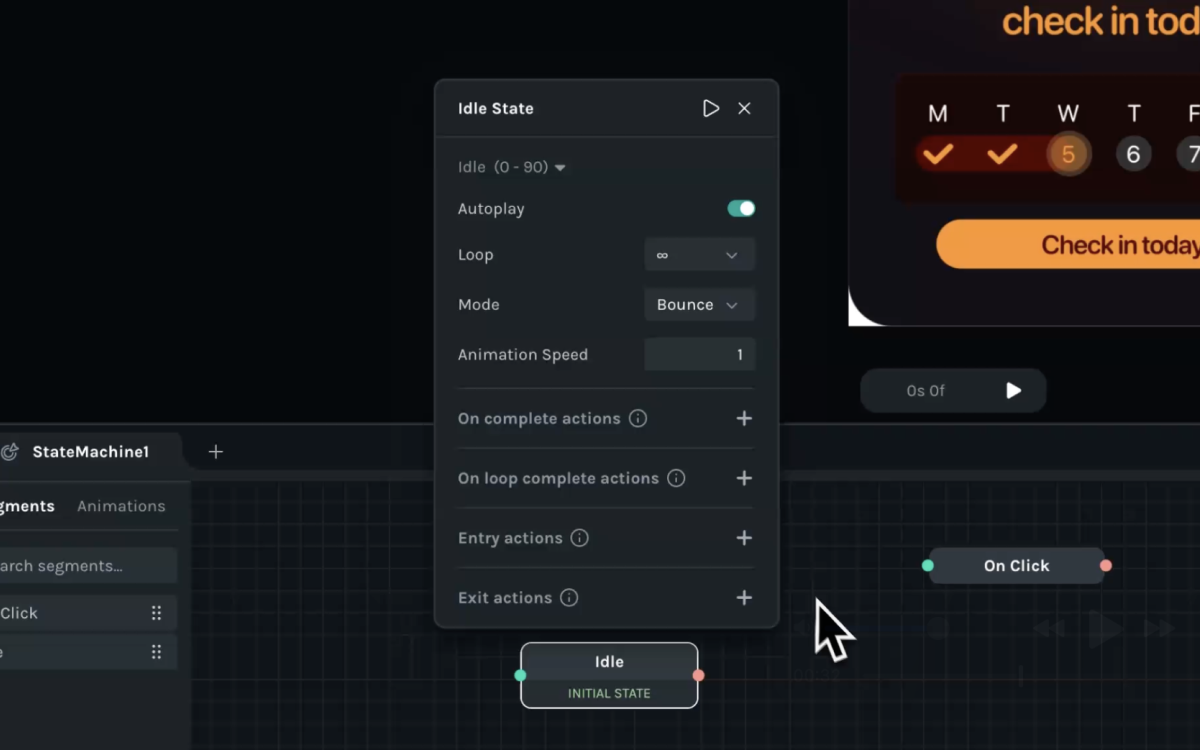The width and height of the screenshot is (1200, 750).
Task: Show info for Exit actions
Action: (x=569, y=598)
